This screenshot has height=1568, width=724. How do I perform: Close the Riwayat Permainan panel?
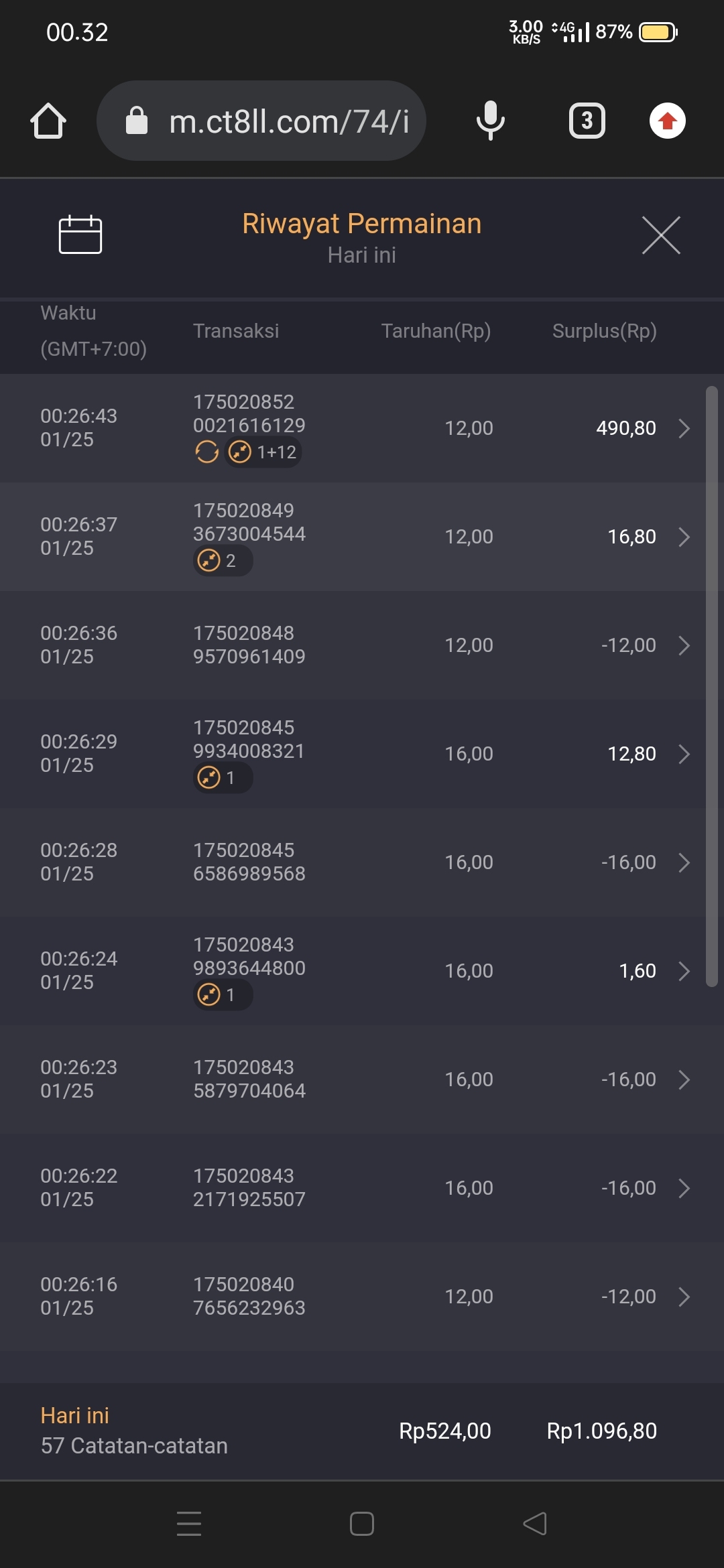coord(661,235)
